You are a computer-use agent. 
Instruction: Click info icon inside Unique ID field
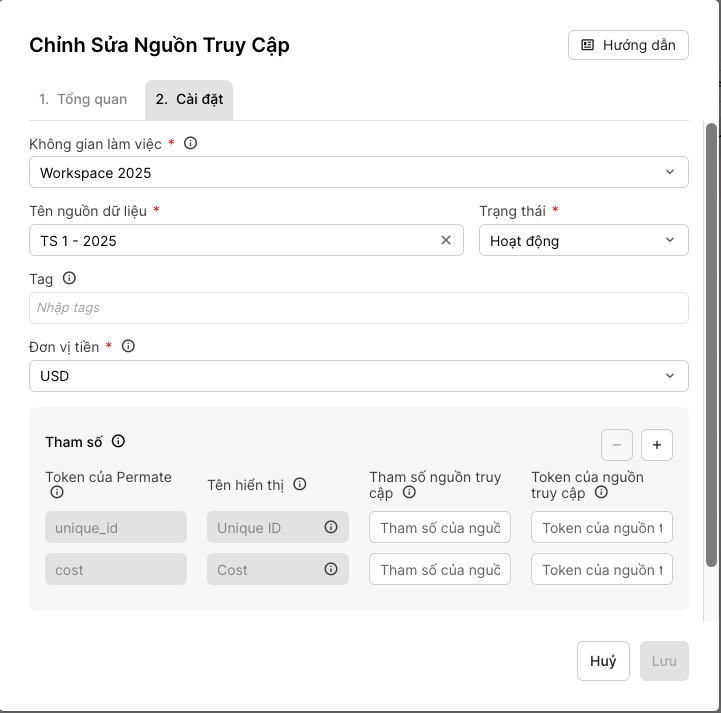(x=331, y=527)
